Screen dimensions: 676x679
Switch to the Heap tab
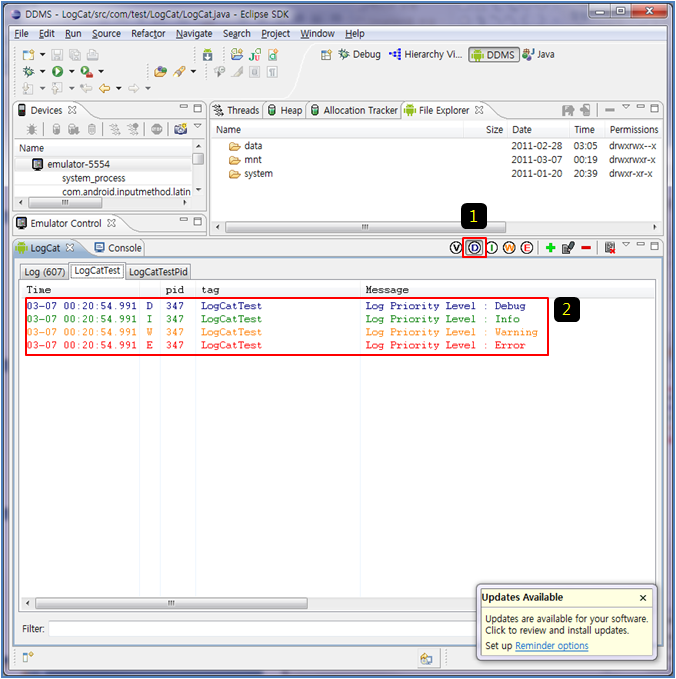[285, 110]
